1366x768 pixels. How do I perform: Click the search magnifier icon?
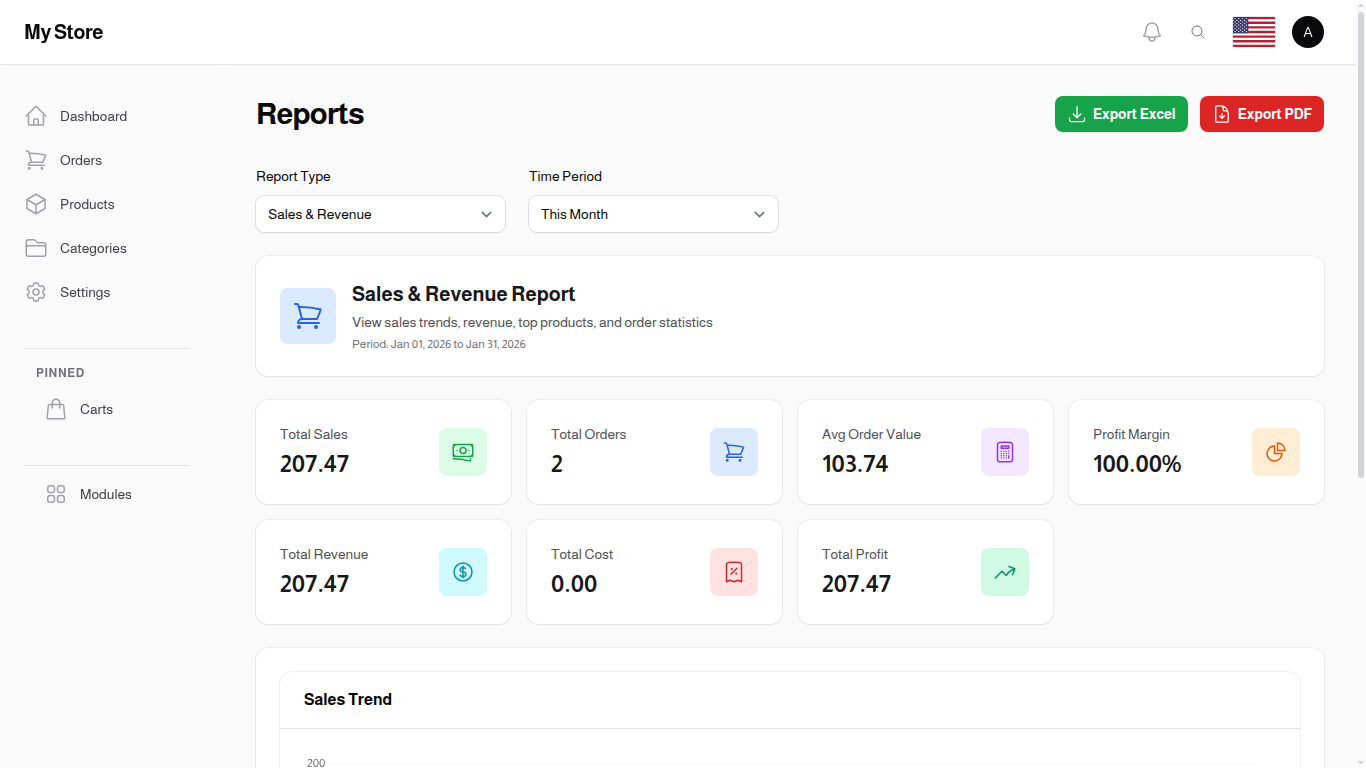[1198, 31]
